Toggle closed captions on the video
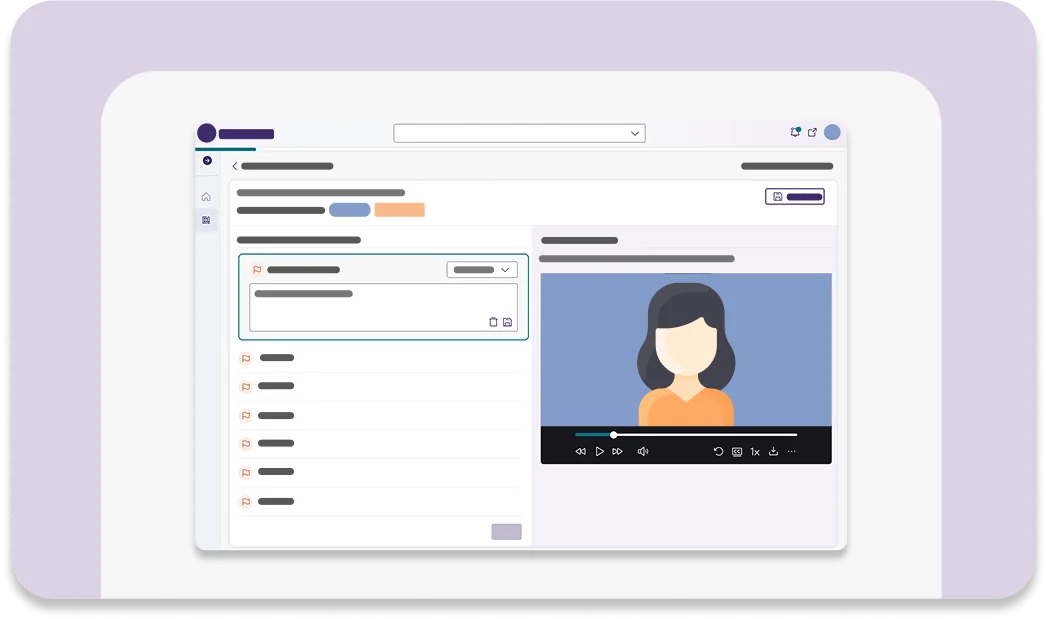Screen dimensions: 1046x619 point(736,452)
